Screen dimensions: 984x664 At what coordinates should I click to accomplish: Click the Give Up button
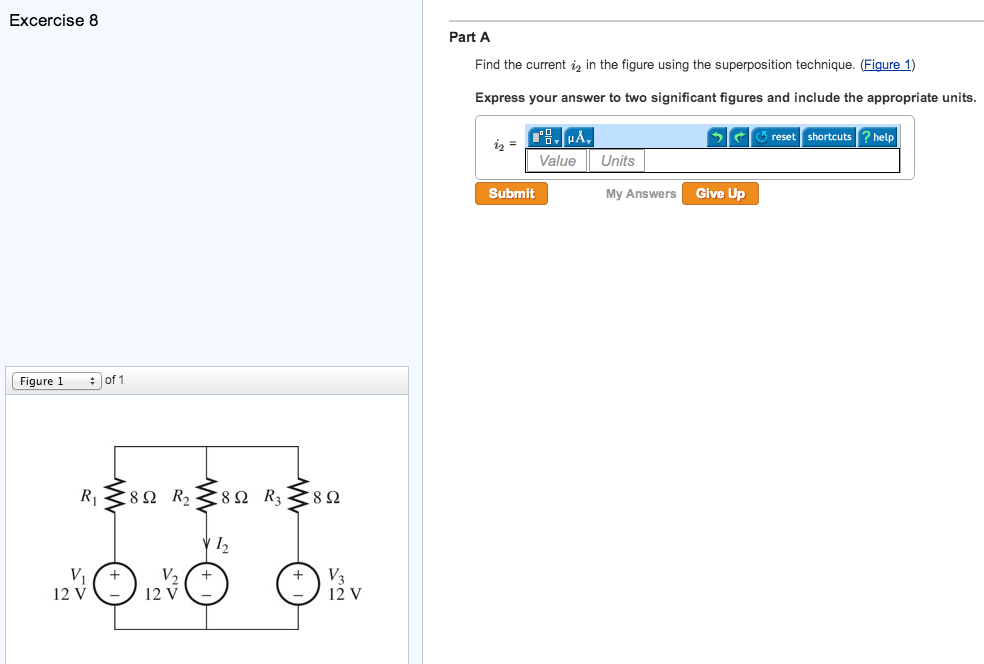720,193
